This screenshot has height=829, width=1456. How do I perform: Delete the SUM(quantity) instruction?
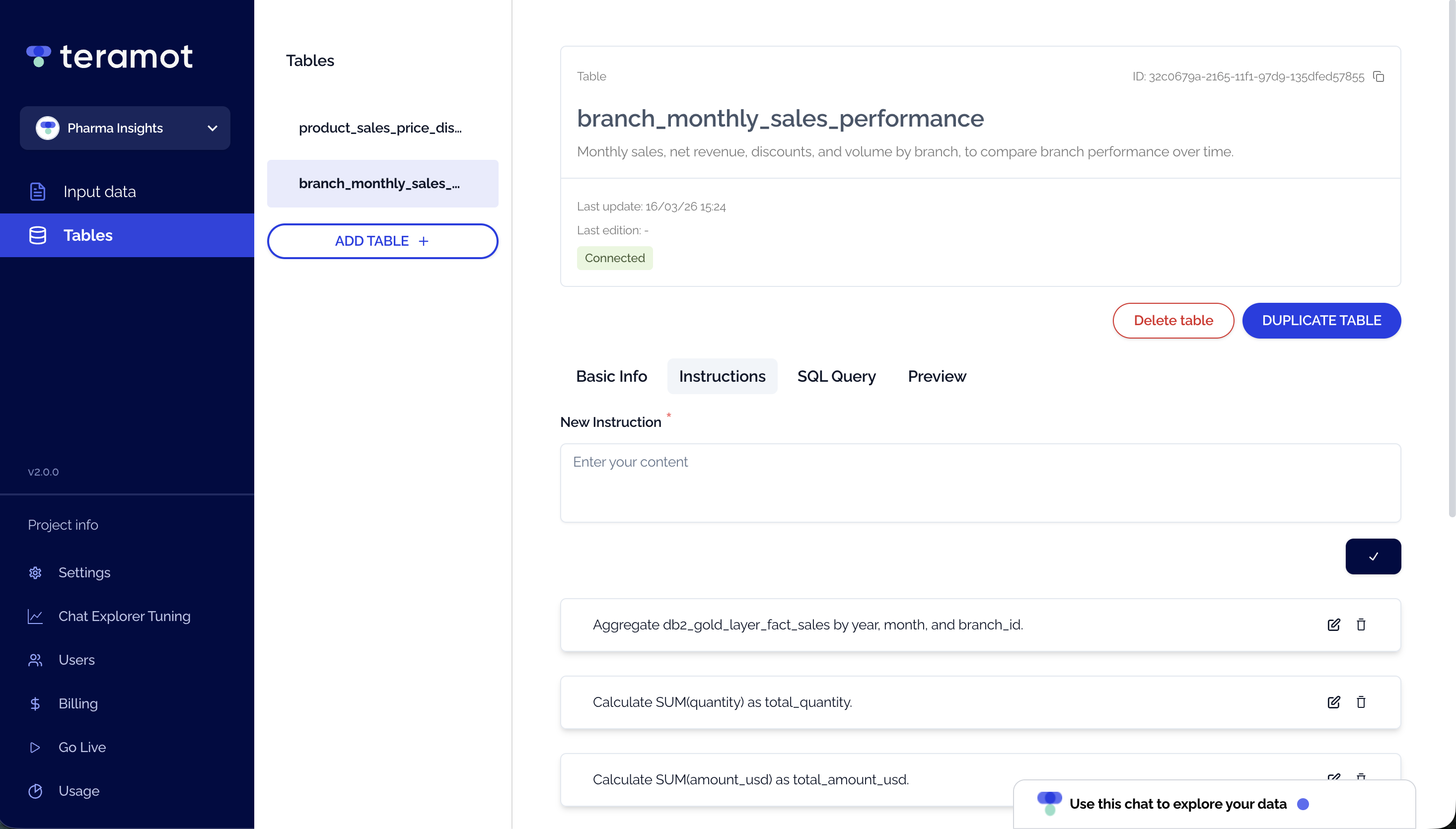(x=1361, y=702)
